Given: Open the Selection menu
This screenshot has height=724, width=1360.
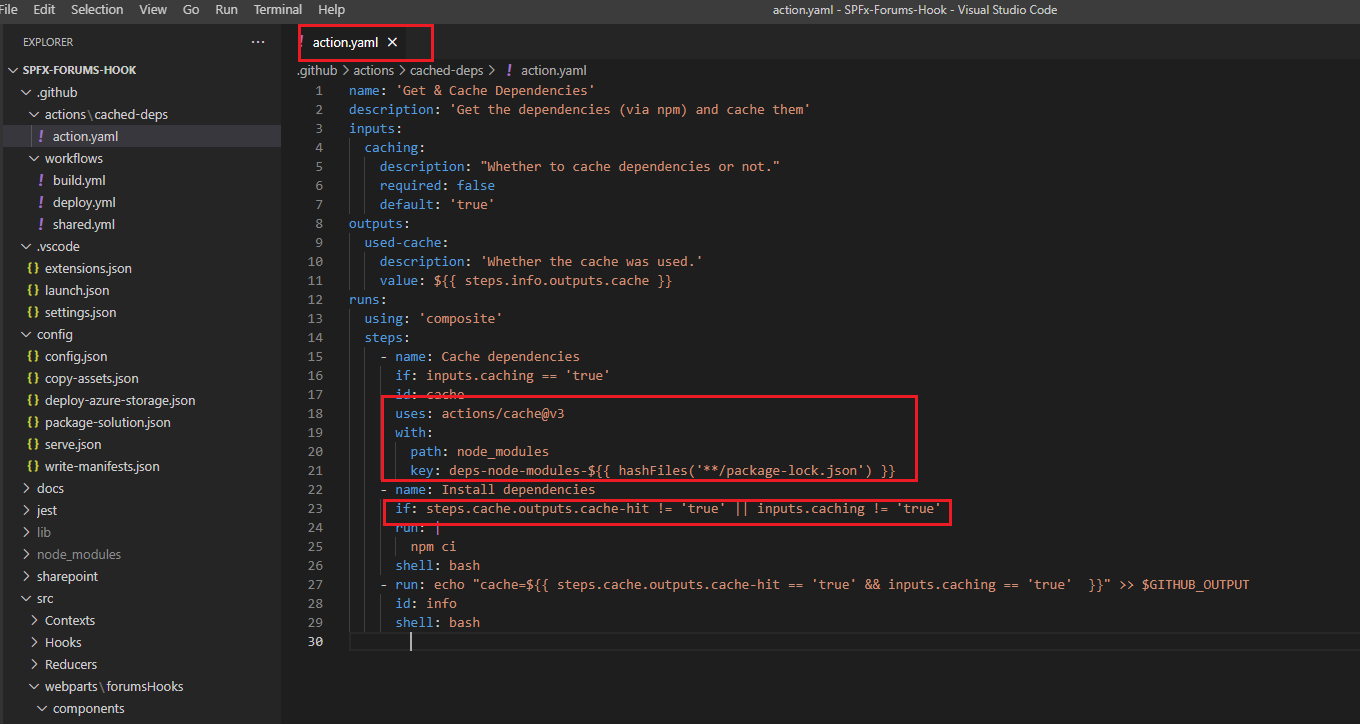Looking at the screenshot, I should click(97, 10).
